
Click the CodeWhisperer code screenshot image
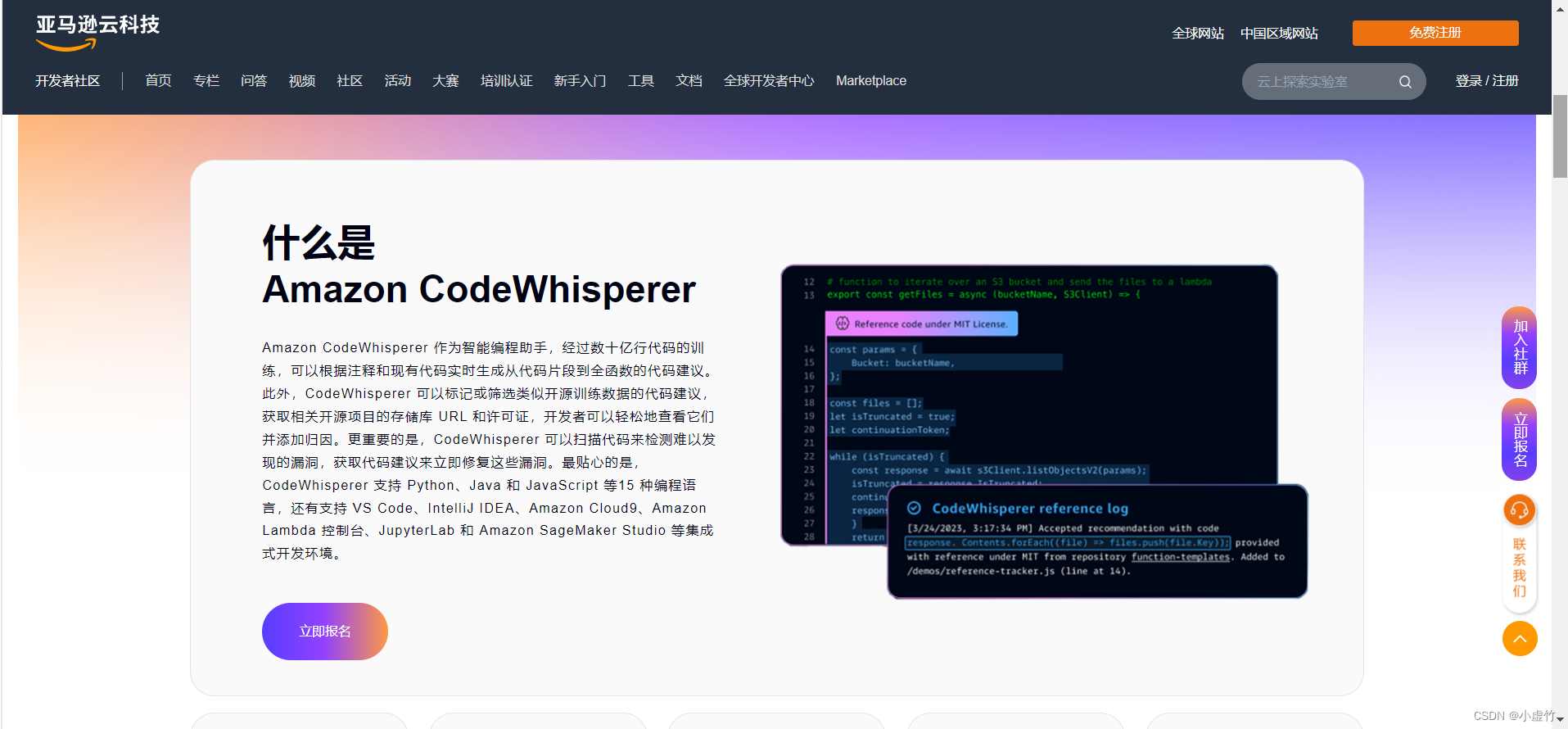(1044, 432)
